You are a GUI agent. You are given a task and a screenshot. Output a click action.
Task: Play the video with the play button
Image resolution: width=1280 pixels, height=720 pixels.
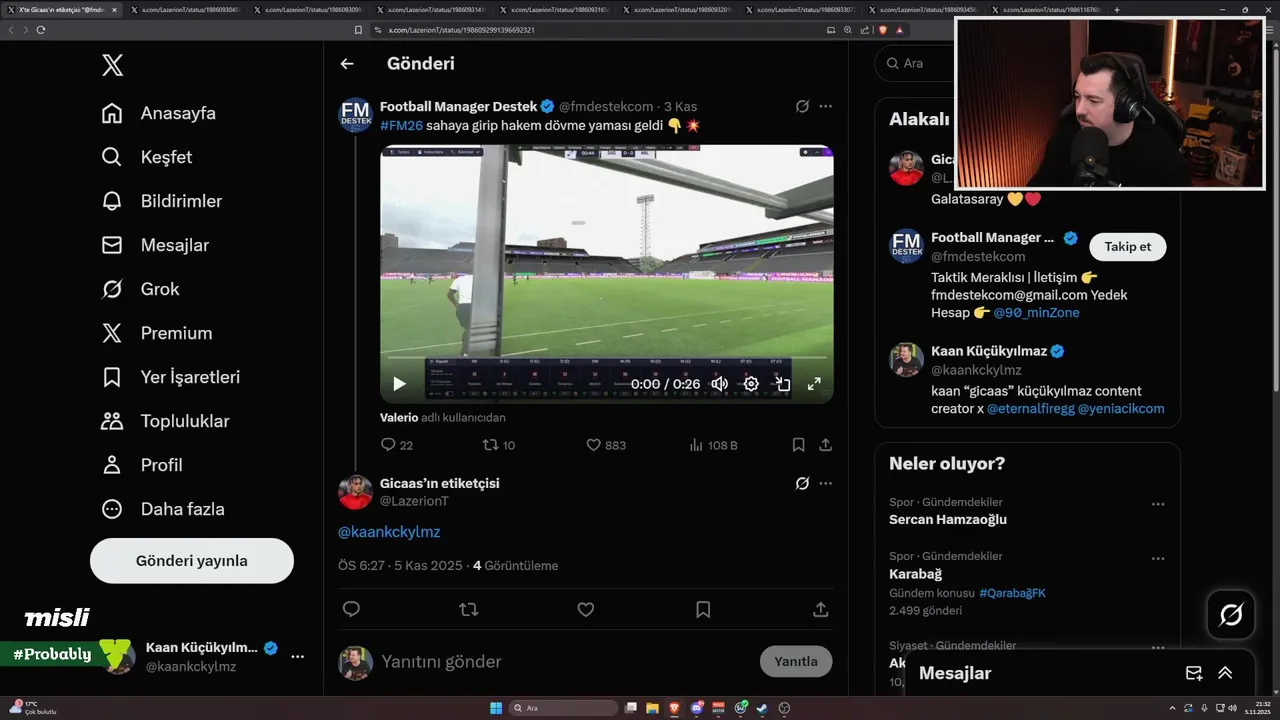[x=399, y=384]
